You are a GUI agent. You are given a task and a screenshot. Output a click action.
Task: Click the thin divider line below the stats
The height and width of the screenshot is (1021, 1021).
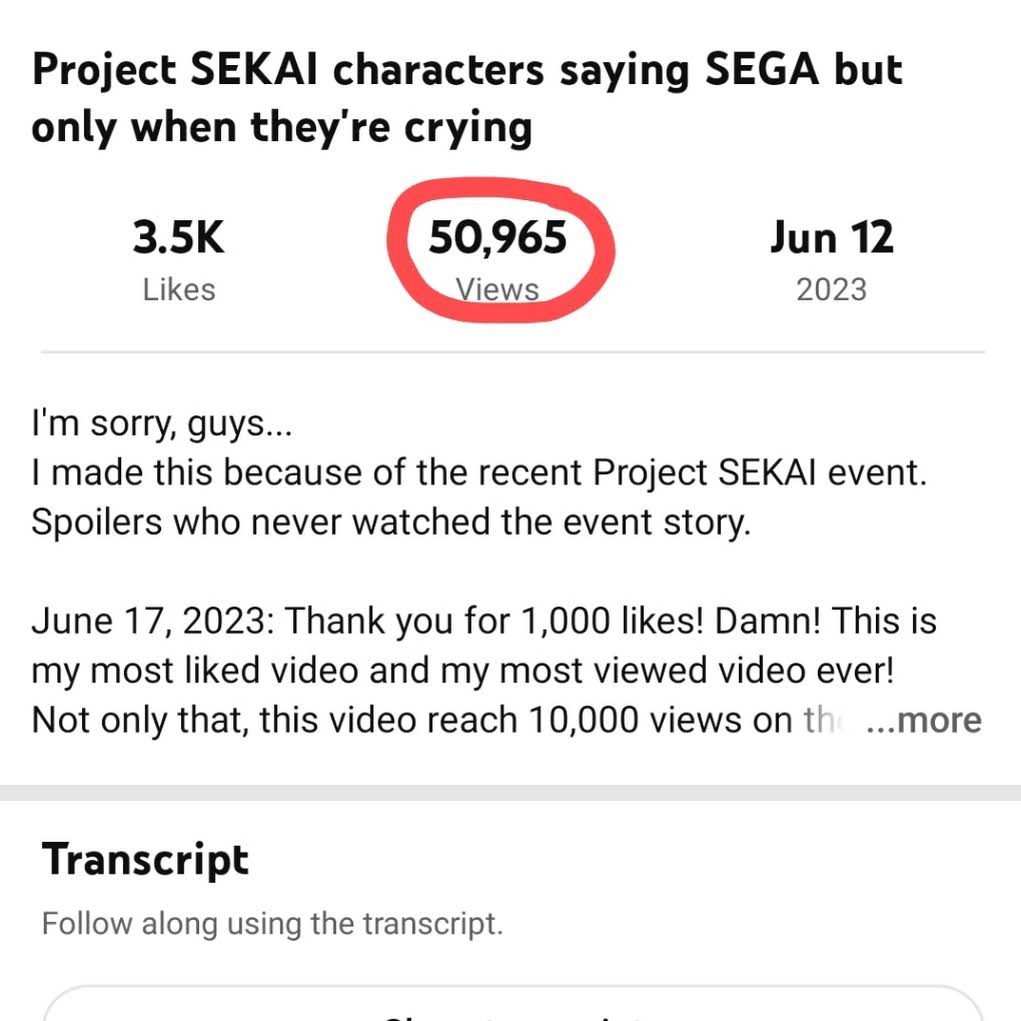click(x=512, y=352)
